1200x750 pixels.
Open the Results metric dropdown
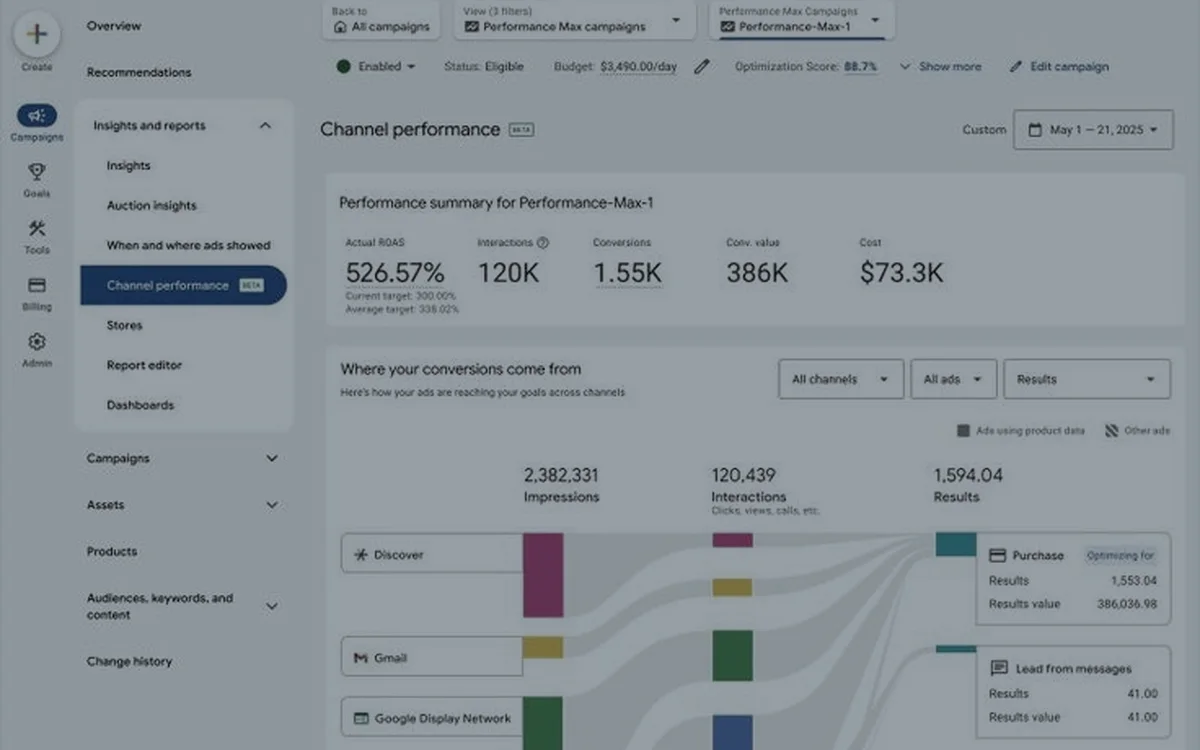click(x=1087, y=380)
